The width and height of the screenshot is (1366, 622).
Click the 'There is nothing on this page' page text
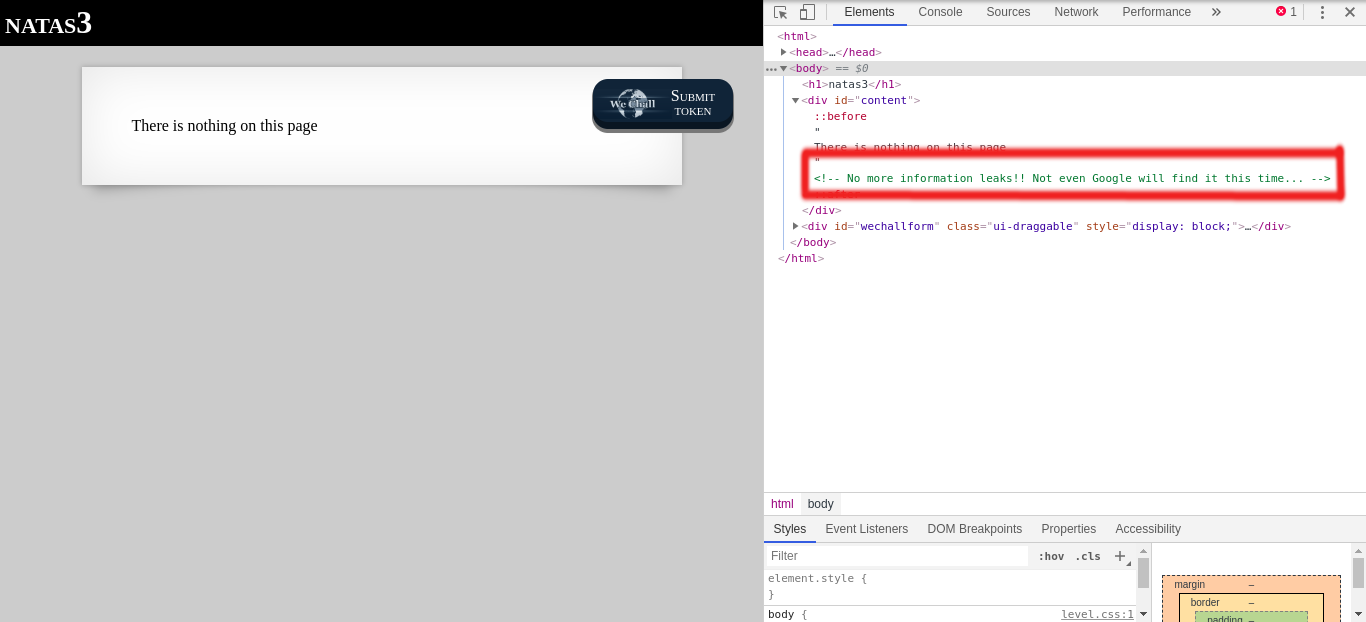225,126
